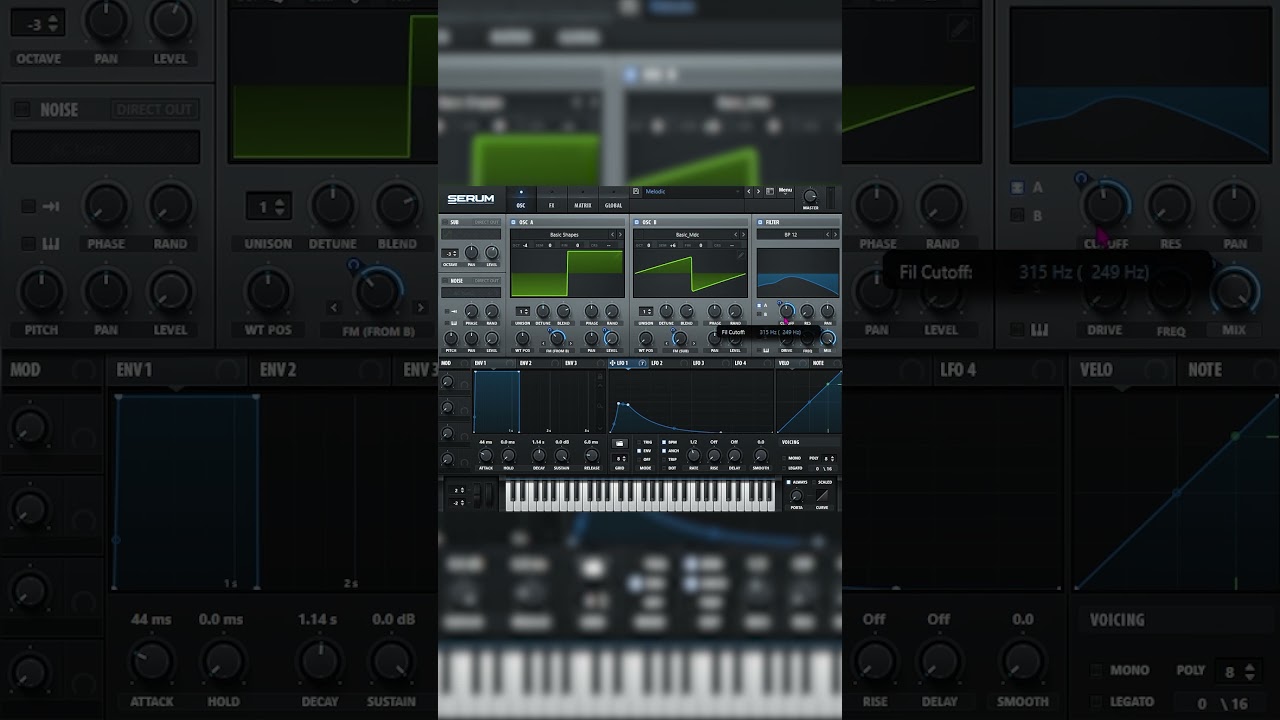Open the LFO shape folder icon
The image size is (1280, 720).
(x=620, y=443)
